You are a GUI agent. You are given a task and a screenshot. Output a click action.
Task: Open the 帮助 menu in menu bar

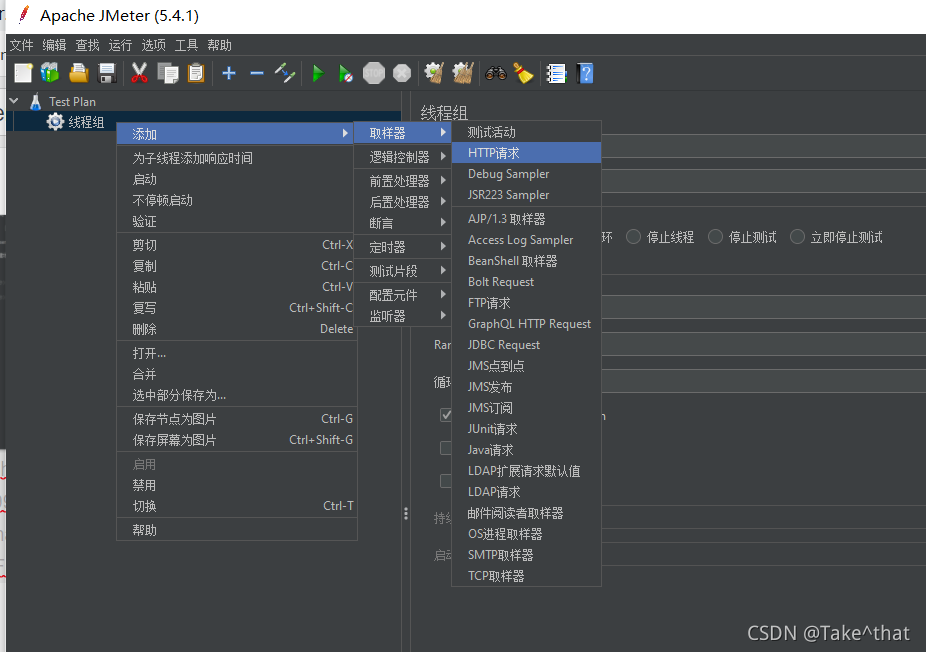[219, 45]
